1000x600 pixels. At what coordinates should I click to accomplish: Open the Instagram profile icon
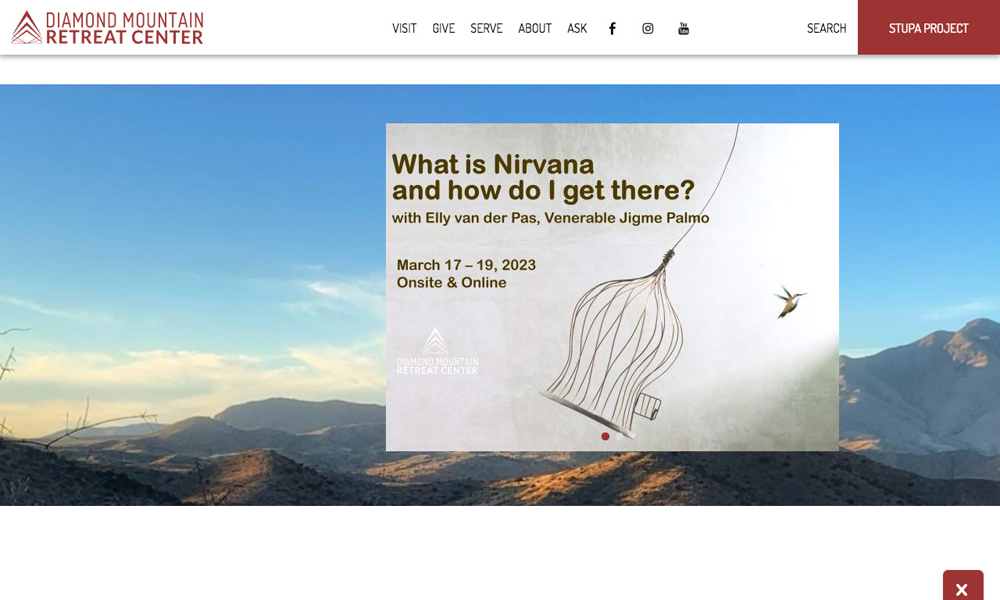click(x=648, y=28)
